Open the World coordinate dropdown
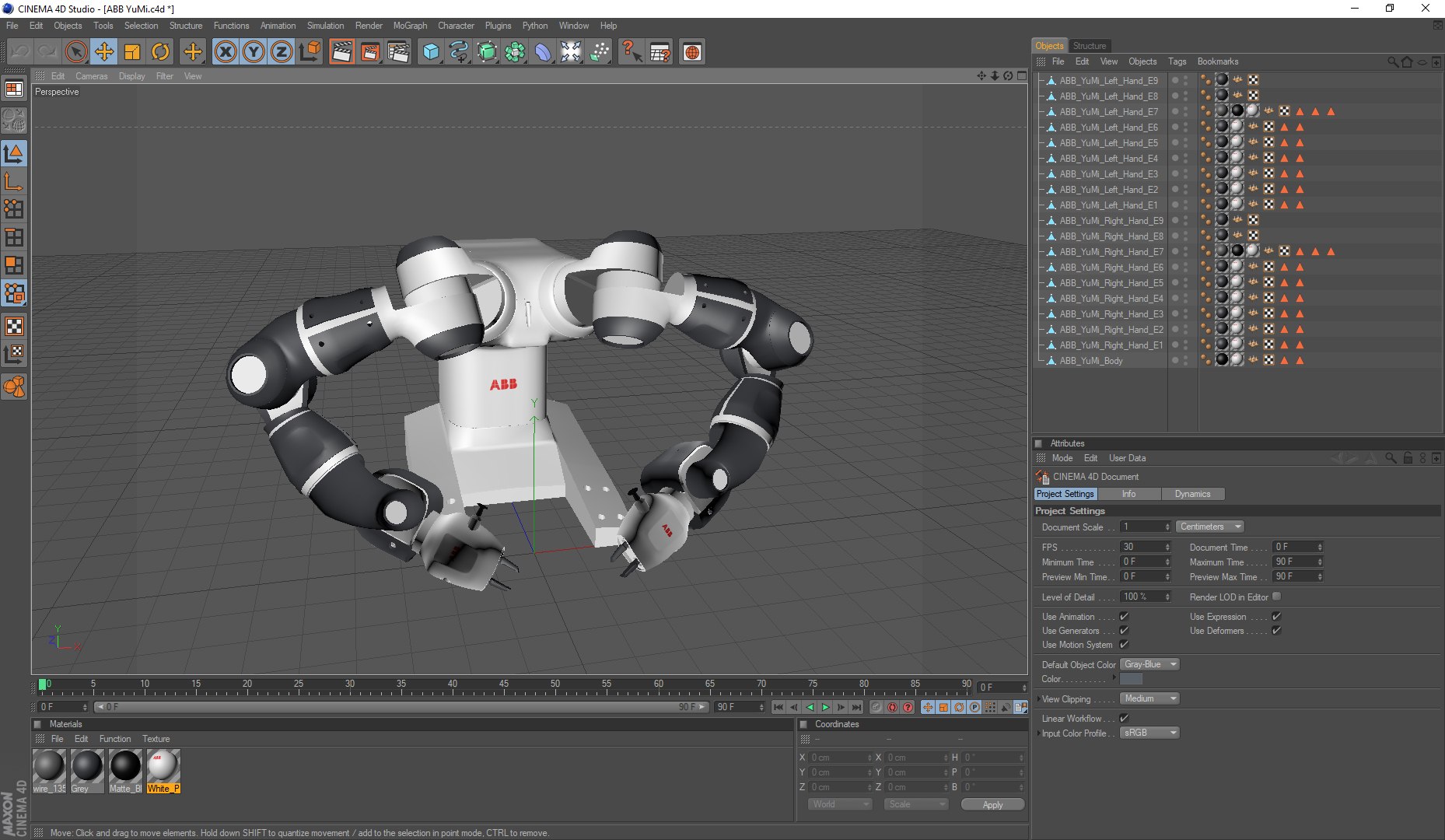The height and width of the screenshot is (840, 1445). [840, 804]
